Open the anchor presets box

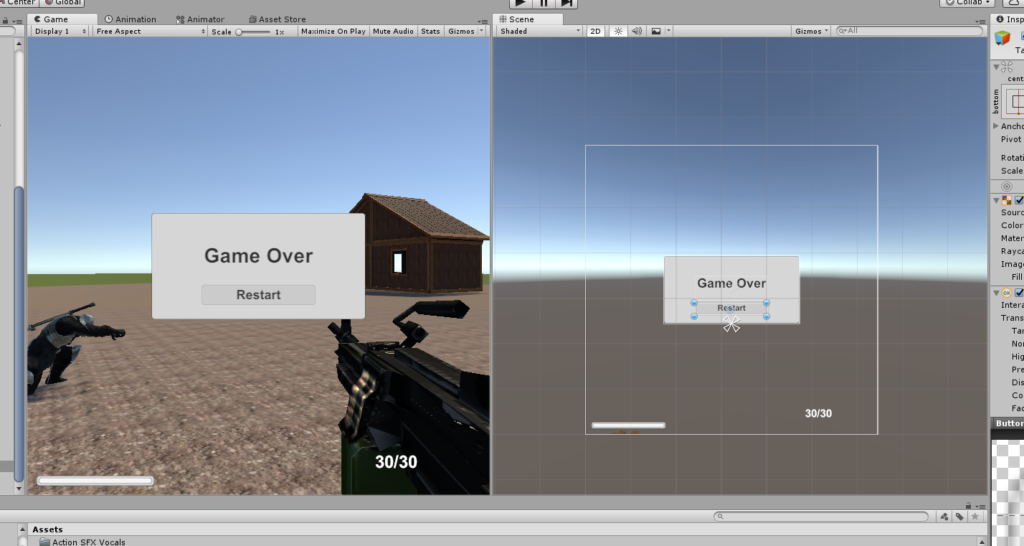(1013, 102)
